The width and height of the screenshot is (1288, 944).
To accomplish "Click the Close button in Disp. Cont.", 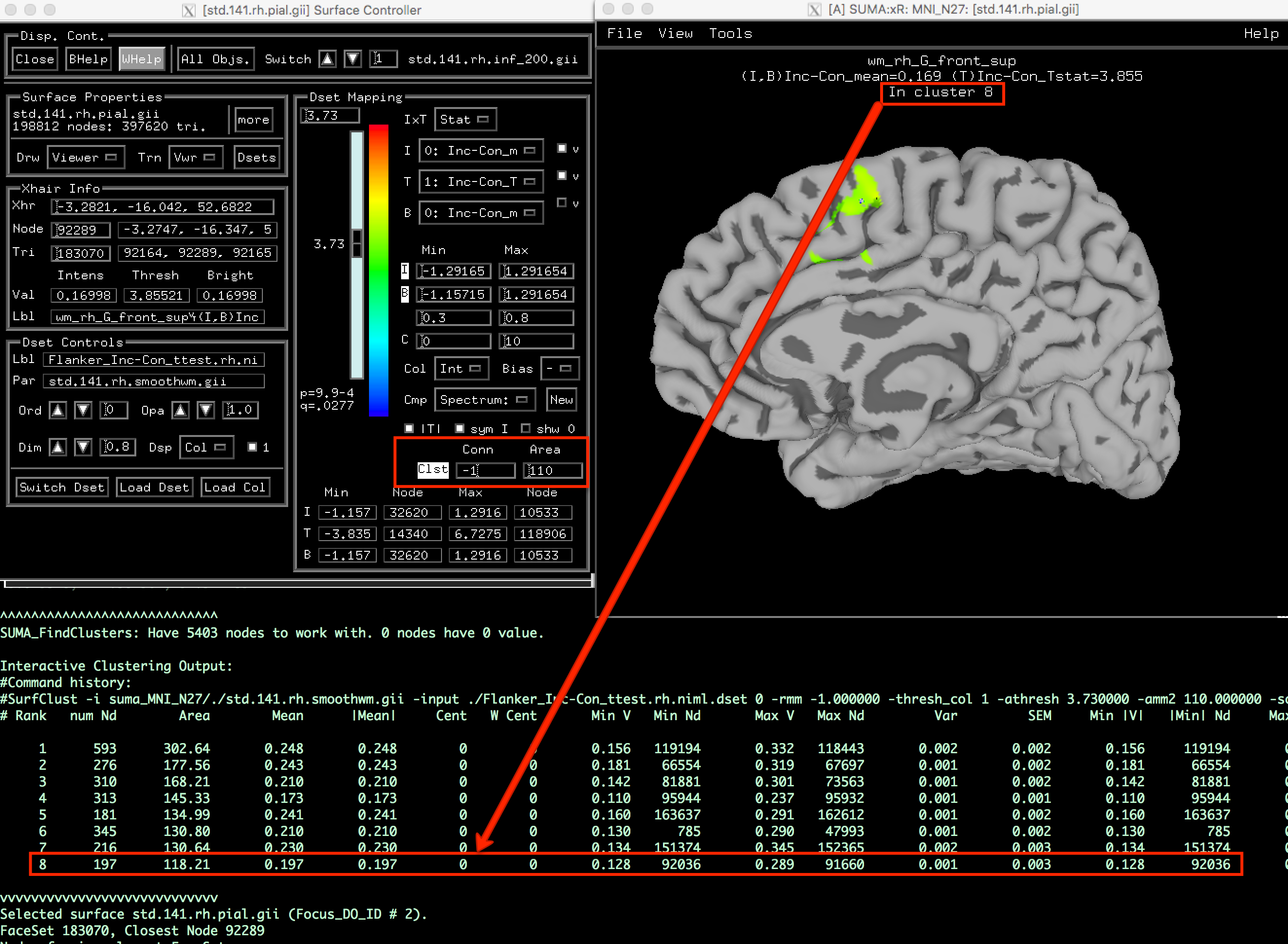I will click(35, 59).
